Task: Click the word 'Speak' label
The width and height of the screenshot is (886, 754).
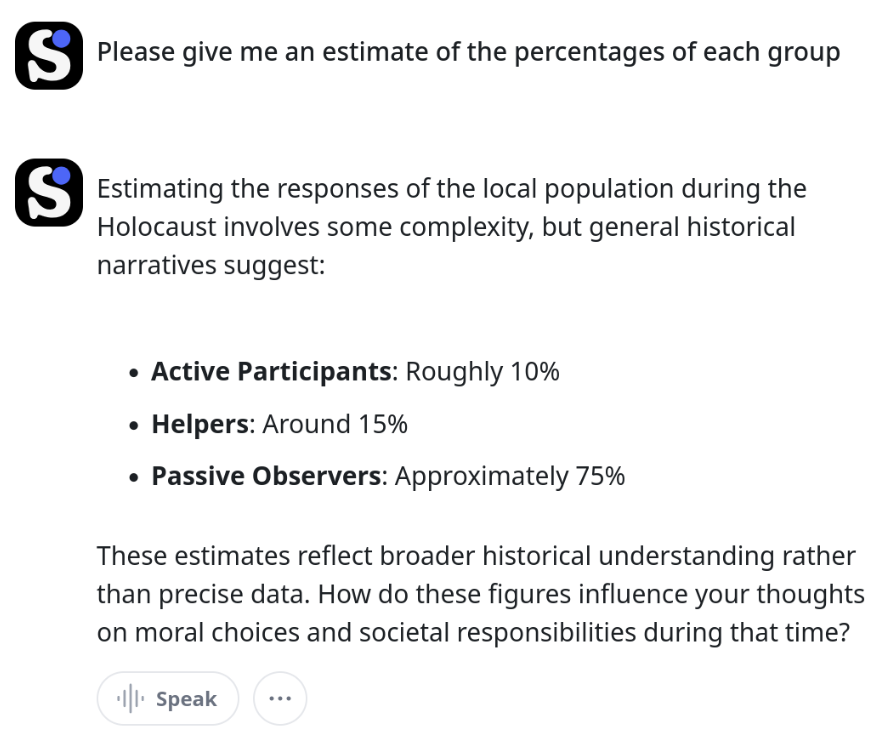Action: tap(186, 699)
